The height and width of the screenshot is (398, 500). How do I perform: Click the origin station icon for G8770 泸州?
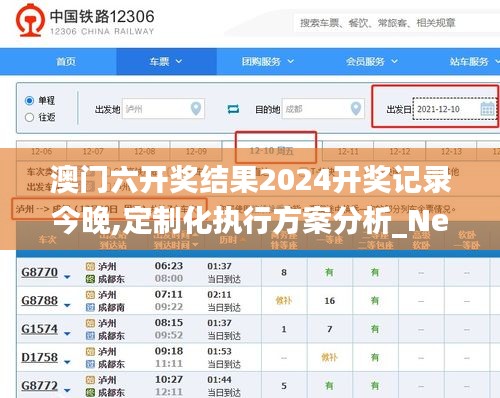click(90, 266)
